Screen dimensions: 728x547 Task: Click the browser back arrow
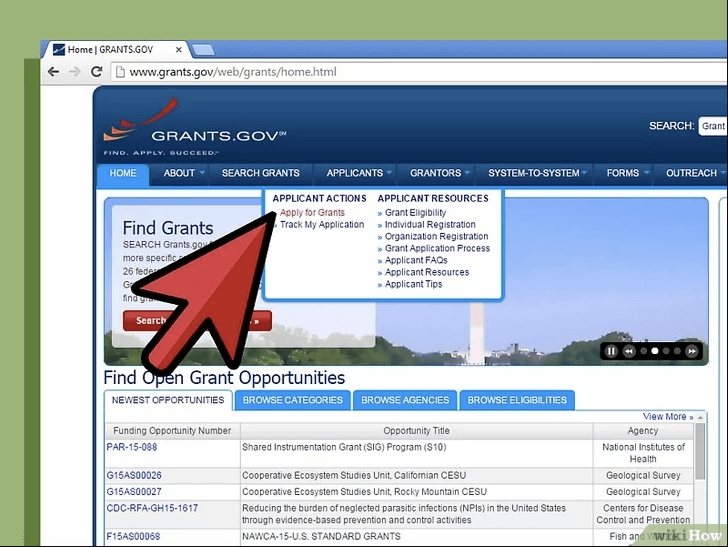[53, 72]
